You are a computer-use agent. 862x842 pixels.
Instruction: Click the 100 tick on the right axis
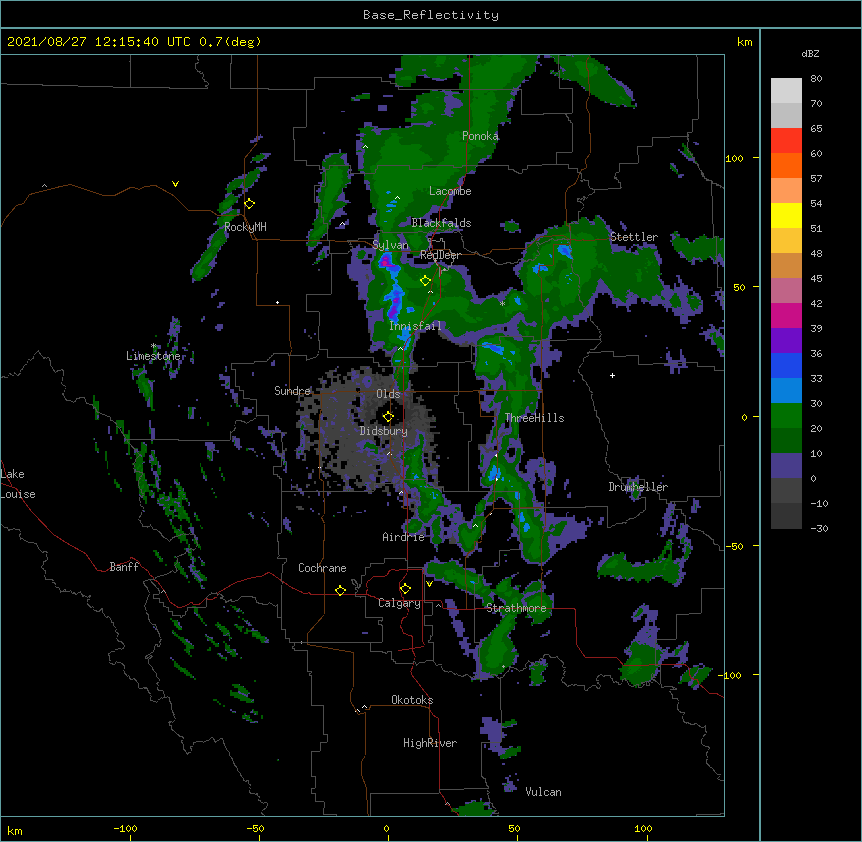tap(734, 158)
